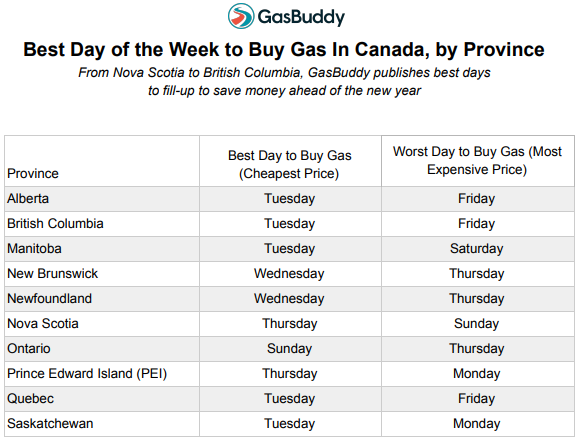The width and height of the screenshot is (582, 448).
Task: Select PEI's Monday worst day cell
Action: coord(478,374)
